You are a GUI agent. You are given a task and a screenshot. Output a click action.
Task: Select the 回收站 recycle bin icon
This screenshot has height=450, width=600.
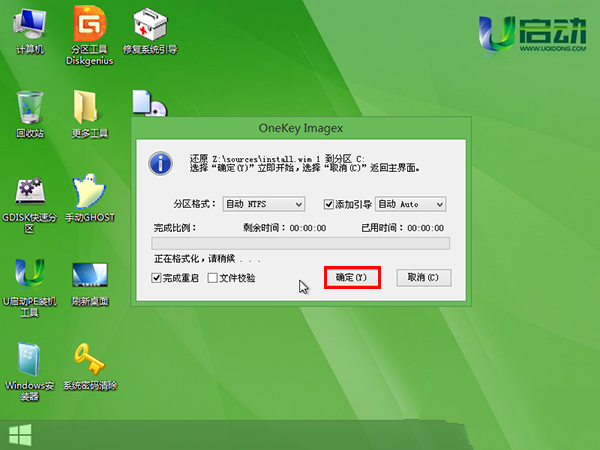tap(29, 107)
